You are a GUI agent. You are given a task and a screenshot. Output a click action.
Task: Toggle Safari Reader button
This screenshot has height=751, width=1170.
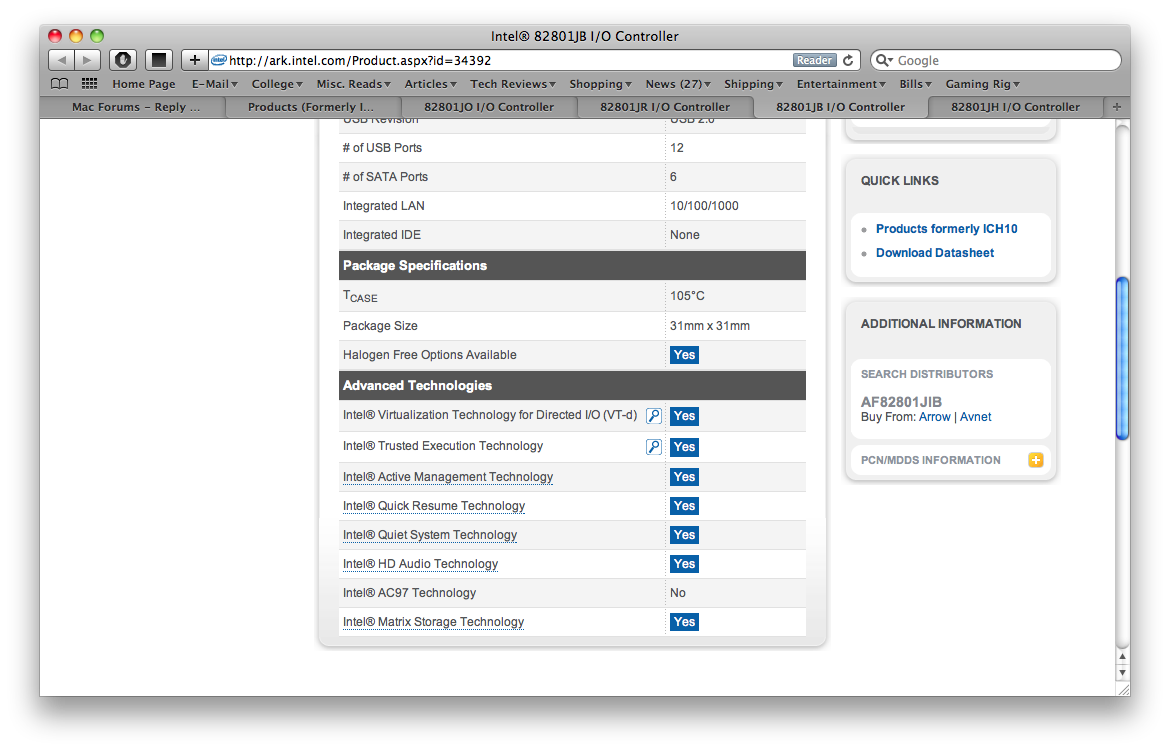[x=814, y=60]
